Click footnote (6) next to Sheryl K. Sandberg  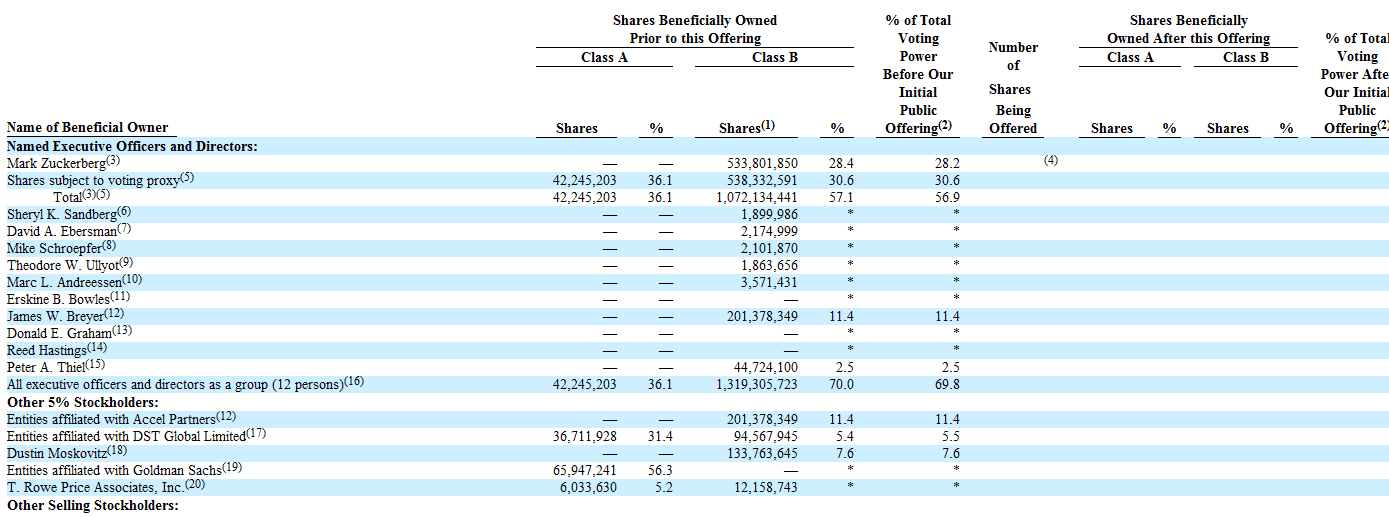[124, 212]
